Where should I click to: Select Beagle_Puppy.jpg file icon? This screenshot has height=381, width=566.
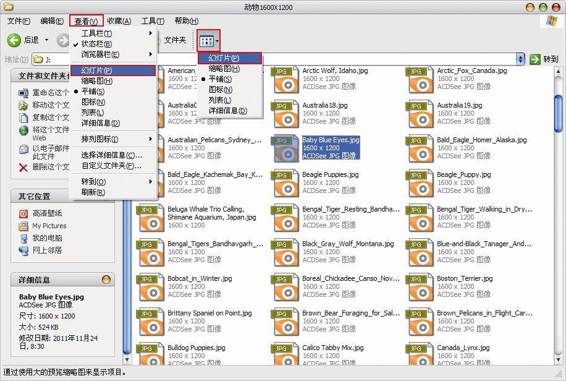pyautogui.click(x=419, y=183)
